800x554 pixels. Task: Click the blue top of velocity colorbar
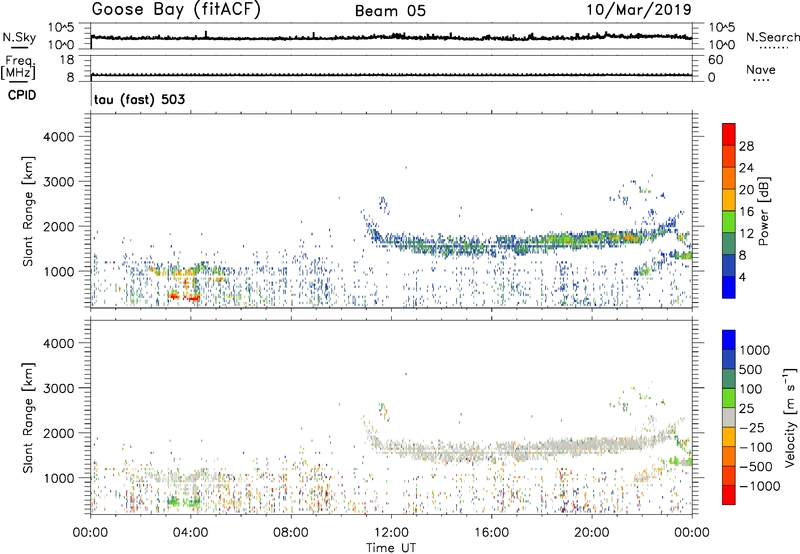coord(729,340)
